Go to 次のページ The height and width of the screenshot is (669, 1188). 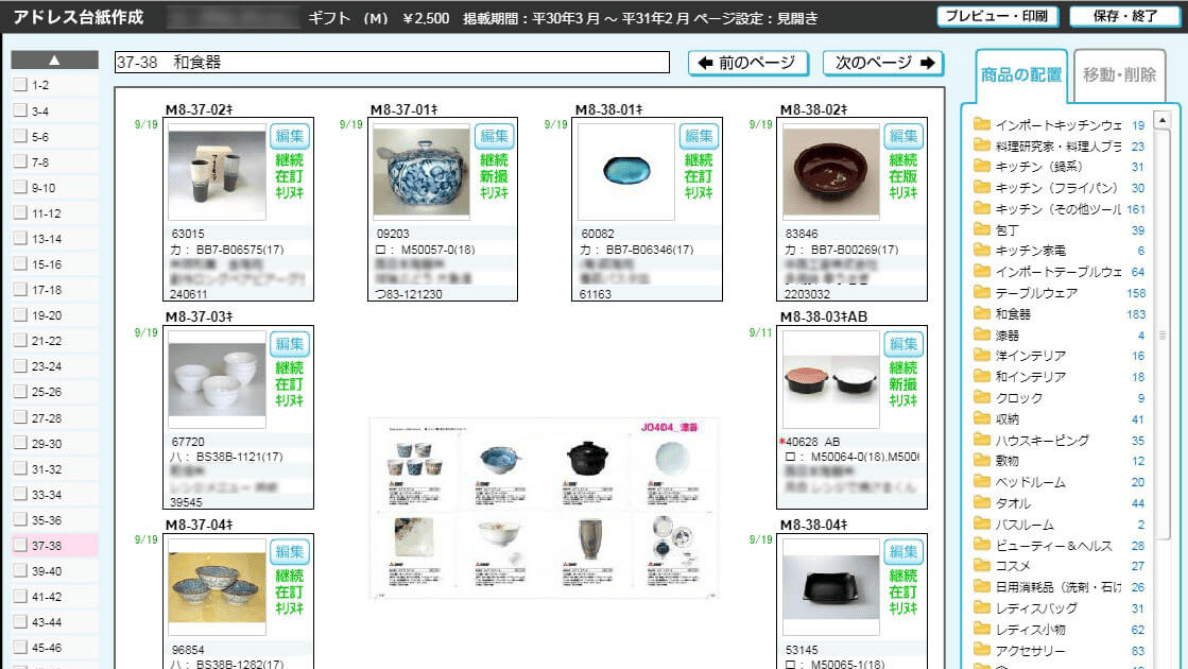(883, 63)
